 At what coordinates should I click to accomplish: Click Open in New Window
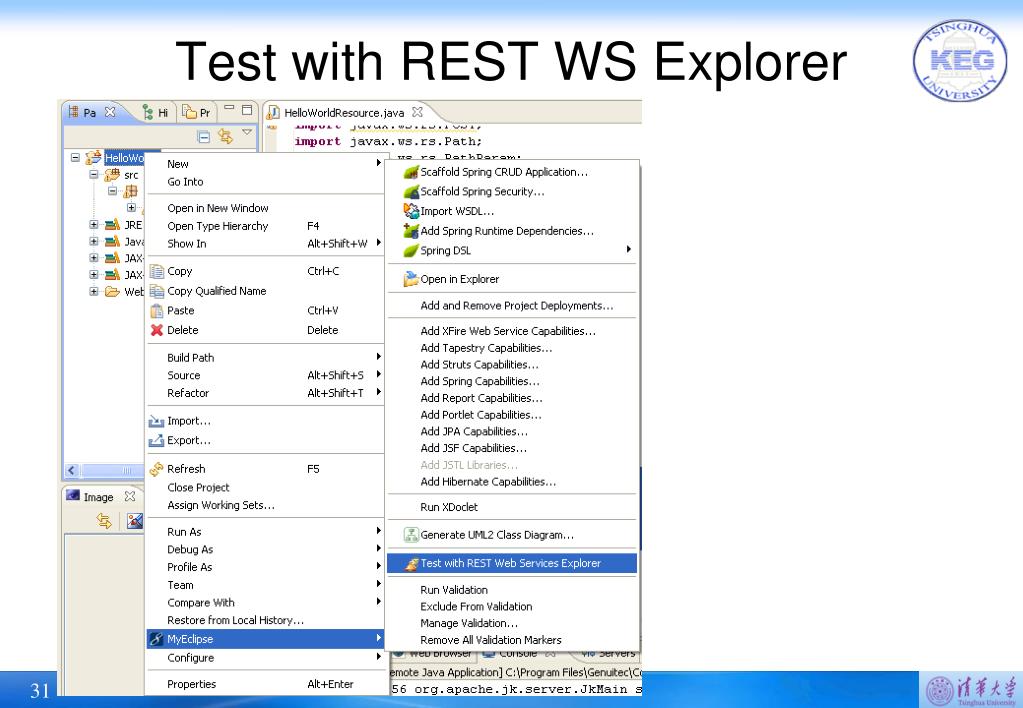tap(218, 208)
